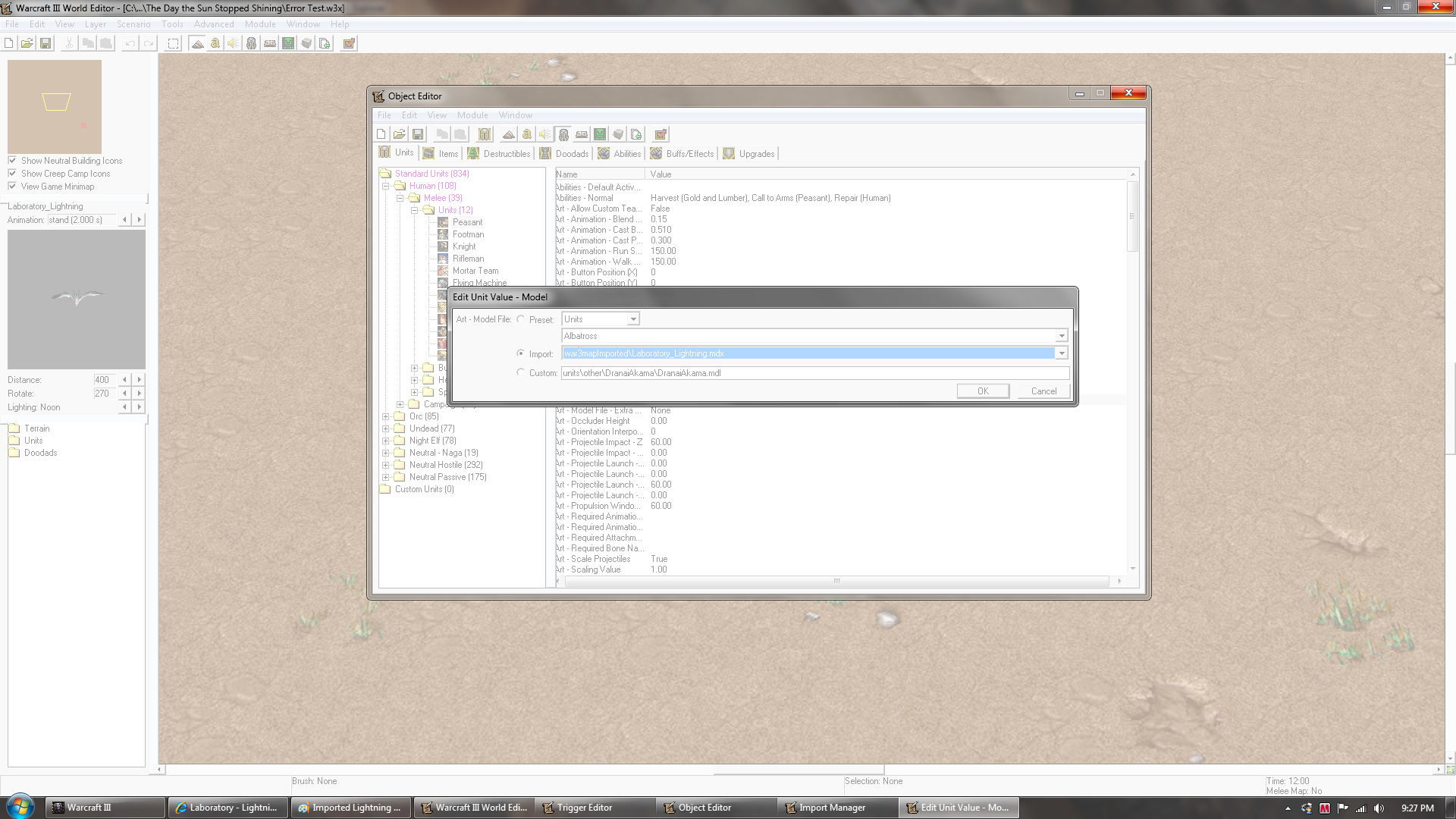The image size is (1456, 819).
Task: Open Terrain Editor from World Editor toolbar
Action: point(197,43)
